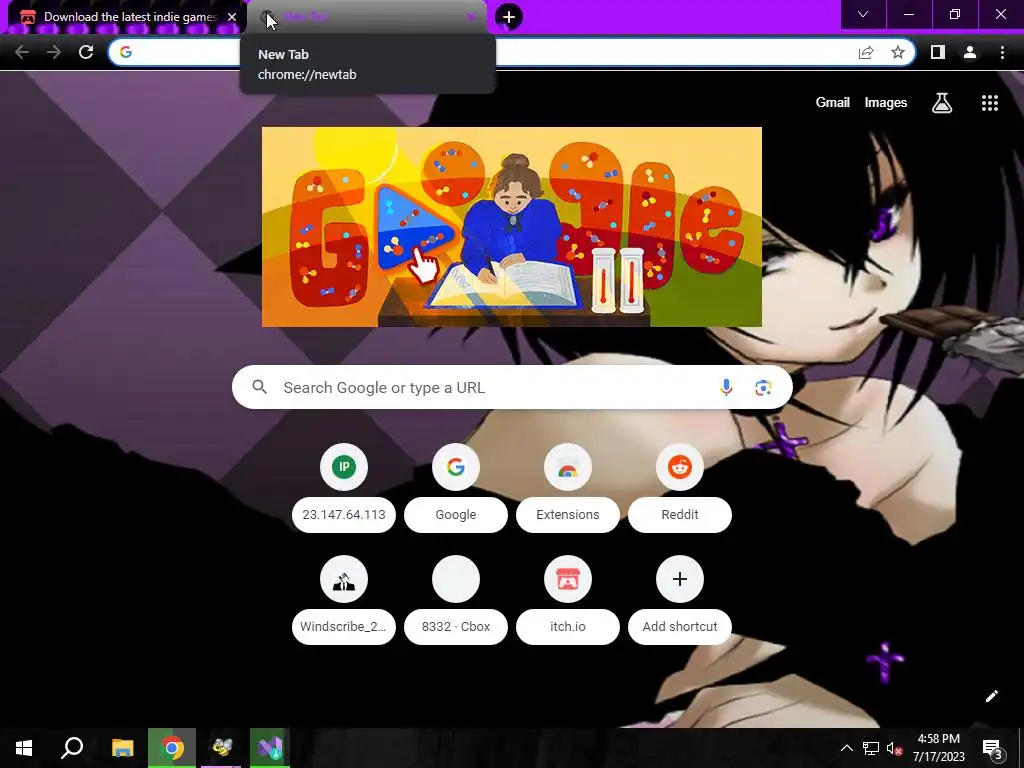1024x768 pixels.
Task: Go back using the back arrow
Action: tap(22, 52)
